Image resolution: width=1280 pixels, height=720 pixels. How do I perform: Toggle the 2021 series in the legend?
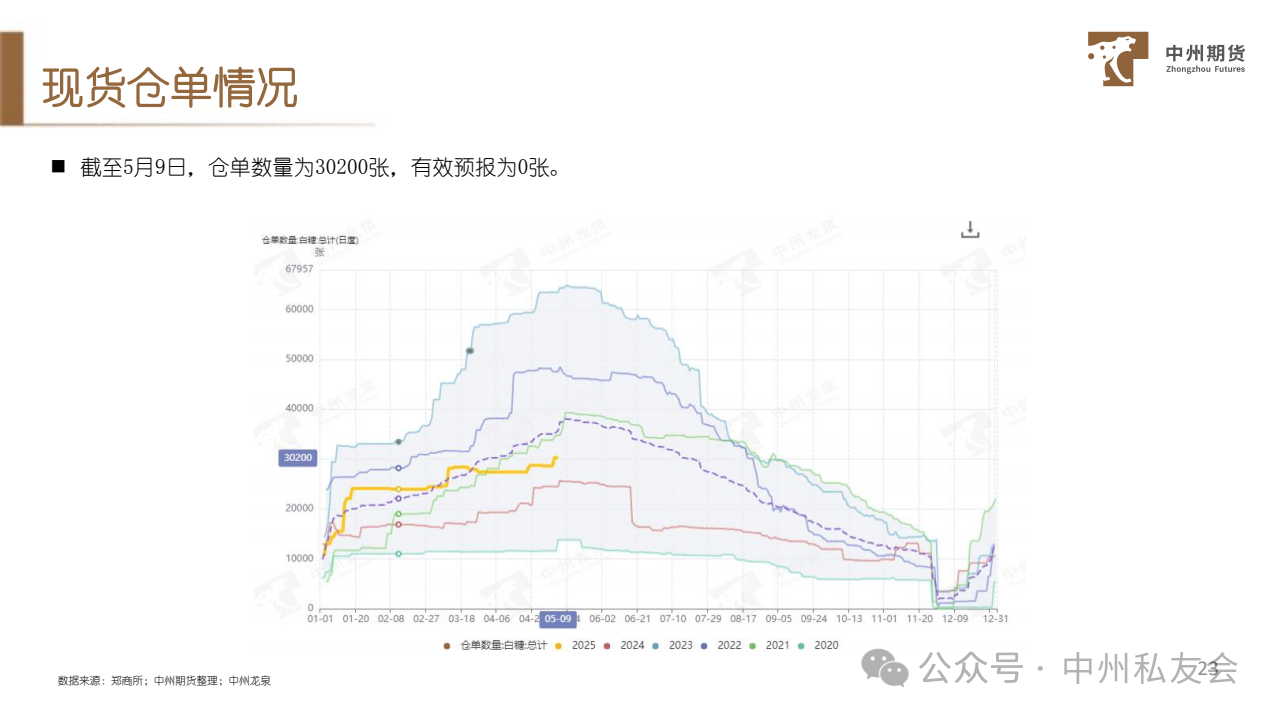tap(770, 646)
